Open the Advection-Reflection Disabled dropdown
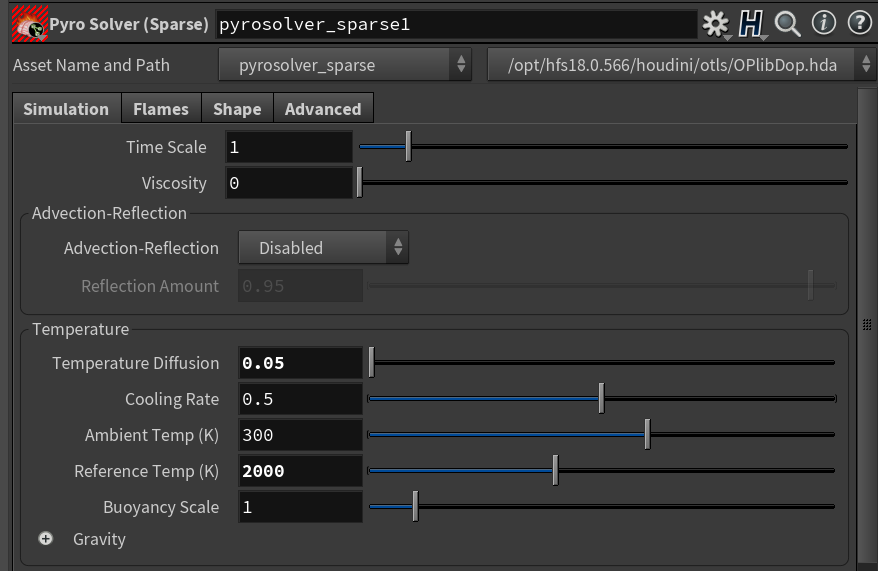The height and width of the screenshot is (571, 878). pyautogui.click(x=324, y=247)
